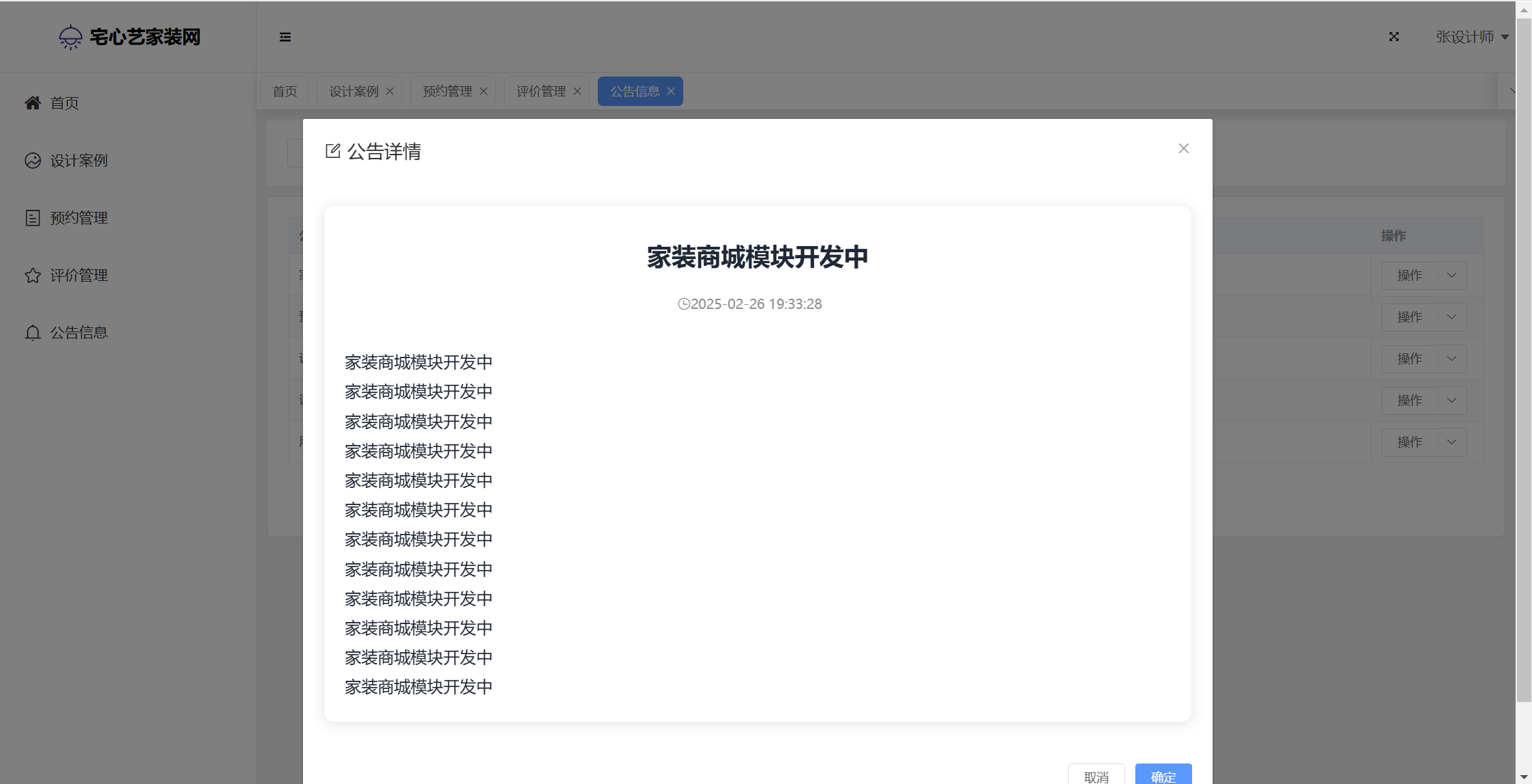The width and height of the screenshot is (1532, 784).
Task: Click the house icon beside 首页
Action: click(x=33, y=103)
